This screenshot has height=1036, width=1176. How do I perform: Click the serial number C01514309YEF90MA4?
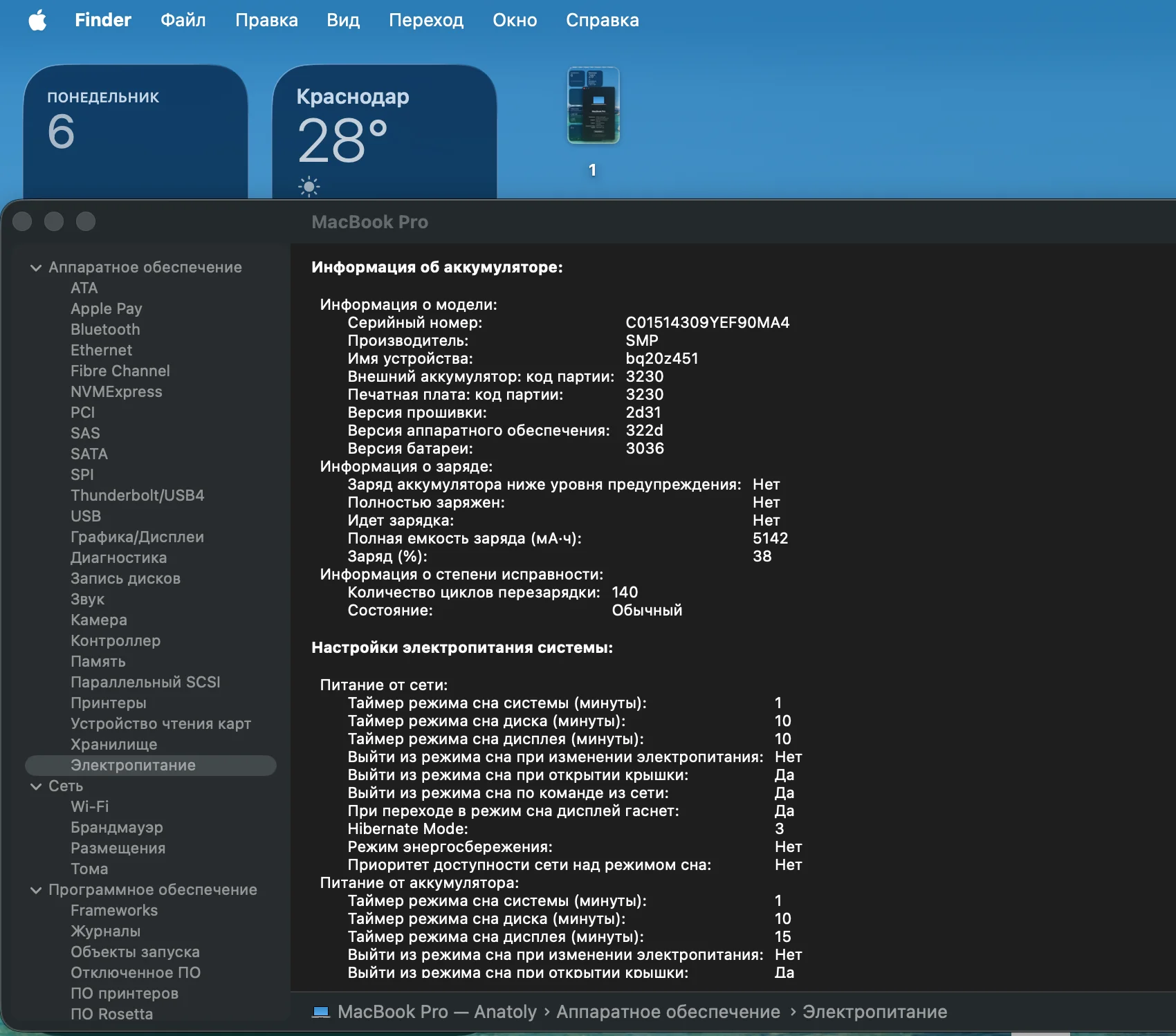[x=708, y=323]
